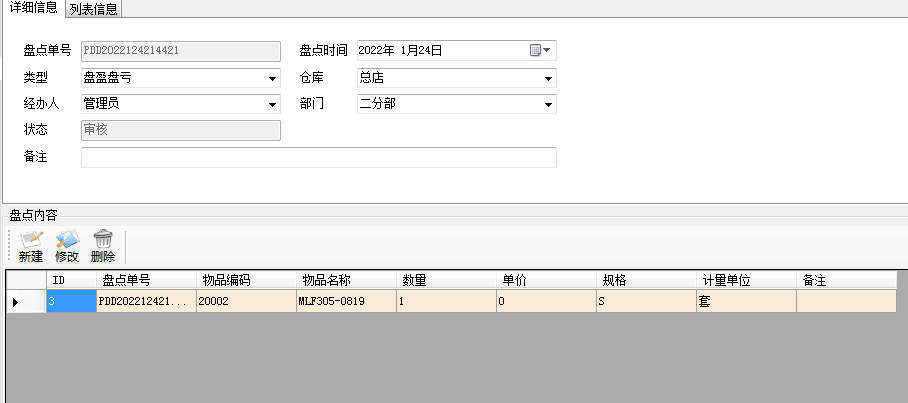Click the 盘点单号 field PDD2022124214421

pyautogui.click(x=180, y=50)
